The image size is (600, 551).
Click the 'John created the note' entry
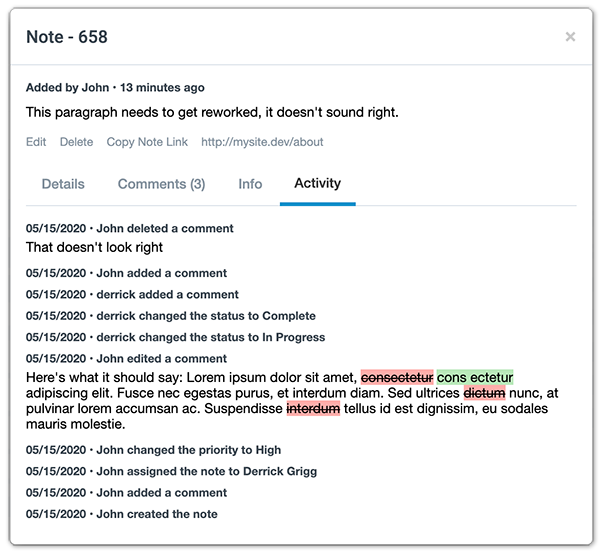pos(122,514)
